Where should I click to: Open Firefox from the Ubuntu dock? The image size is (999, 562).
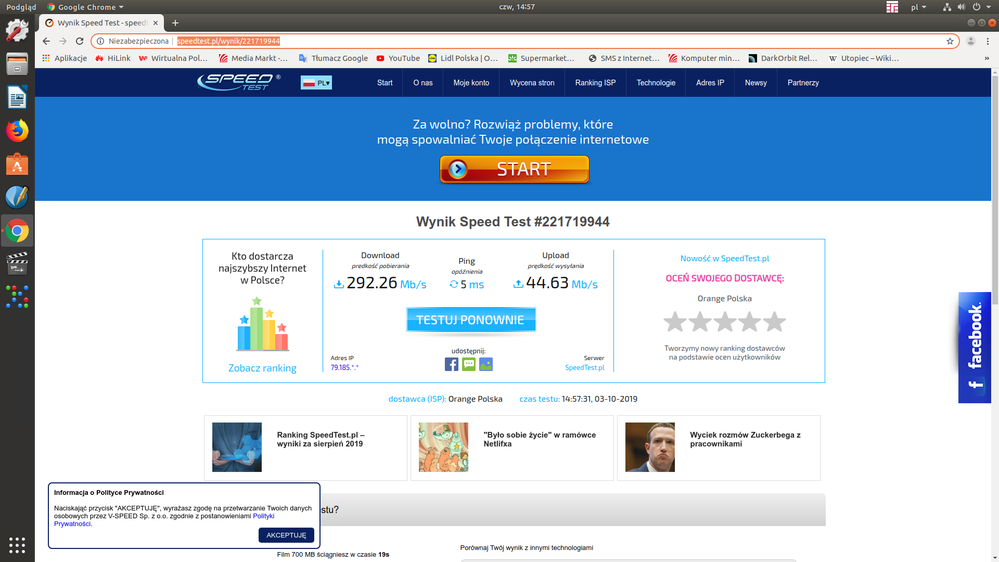point(17,130)
